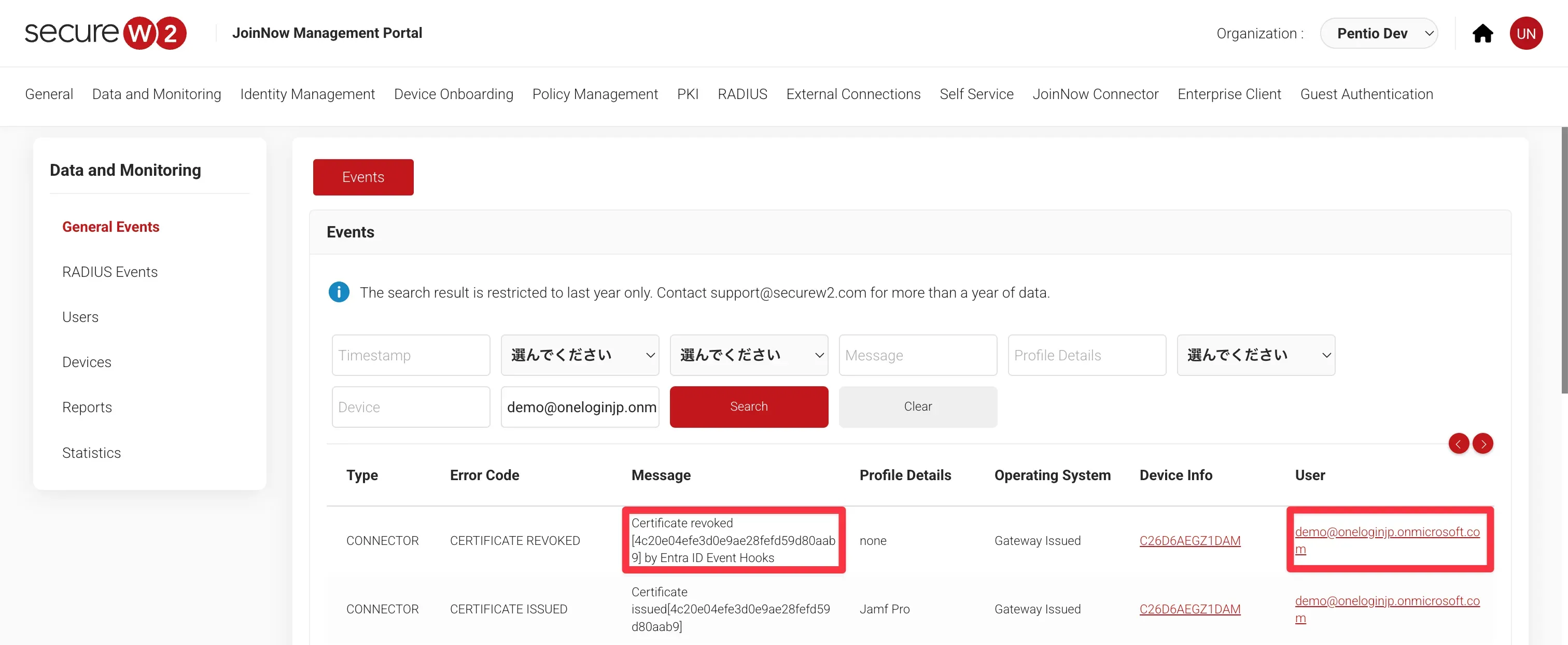Expand the second 選んでください dropdown

(x=749, y=355)
